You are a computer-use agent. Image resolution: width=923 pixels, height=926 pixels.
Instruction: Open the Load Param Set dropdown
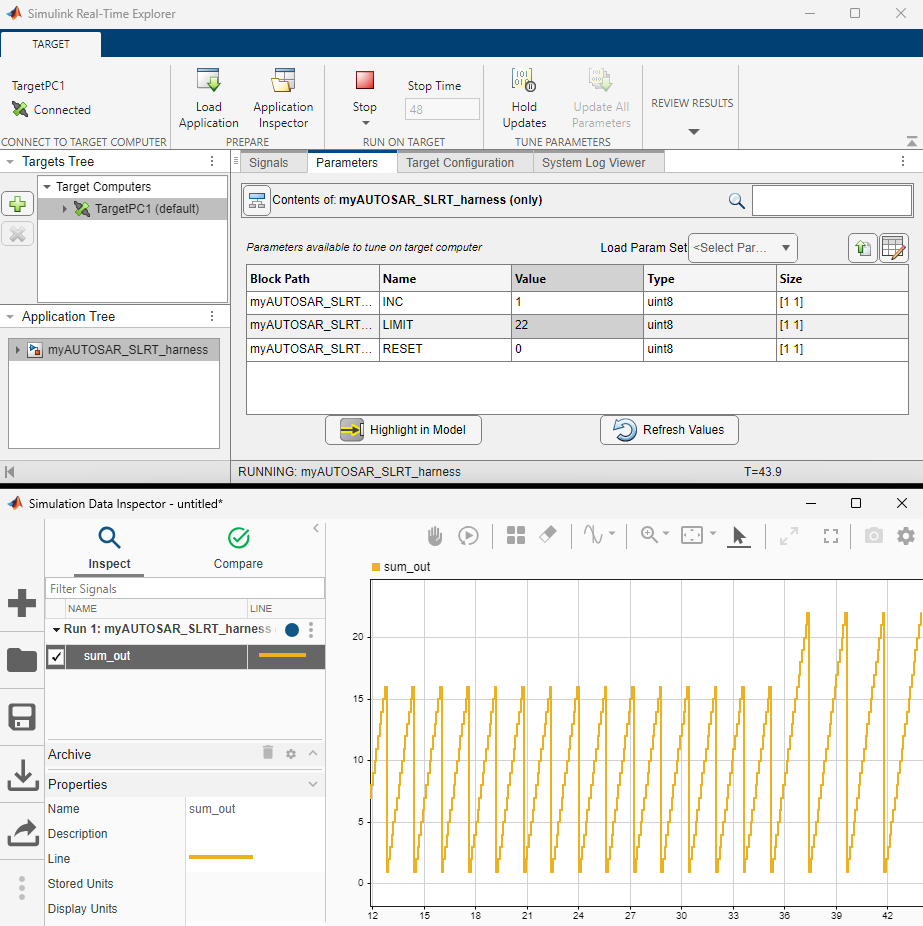click(744, 248)
